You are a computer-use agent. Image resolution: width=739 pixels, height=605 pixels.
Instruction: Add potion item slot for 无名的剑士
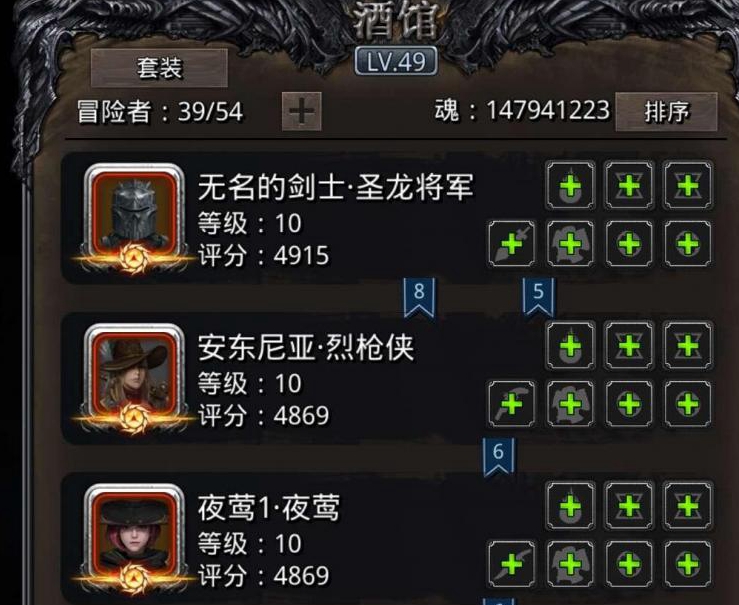[x=571, y=185]
